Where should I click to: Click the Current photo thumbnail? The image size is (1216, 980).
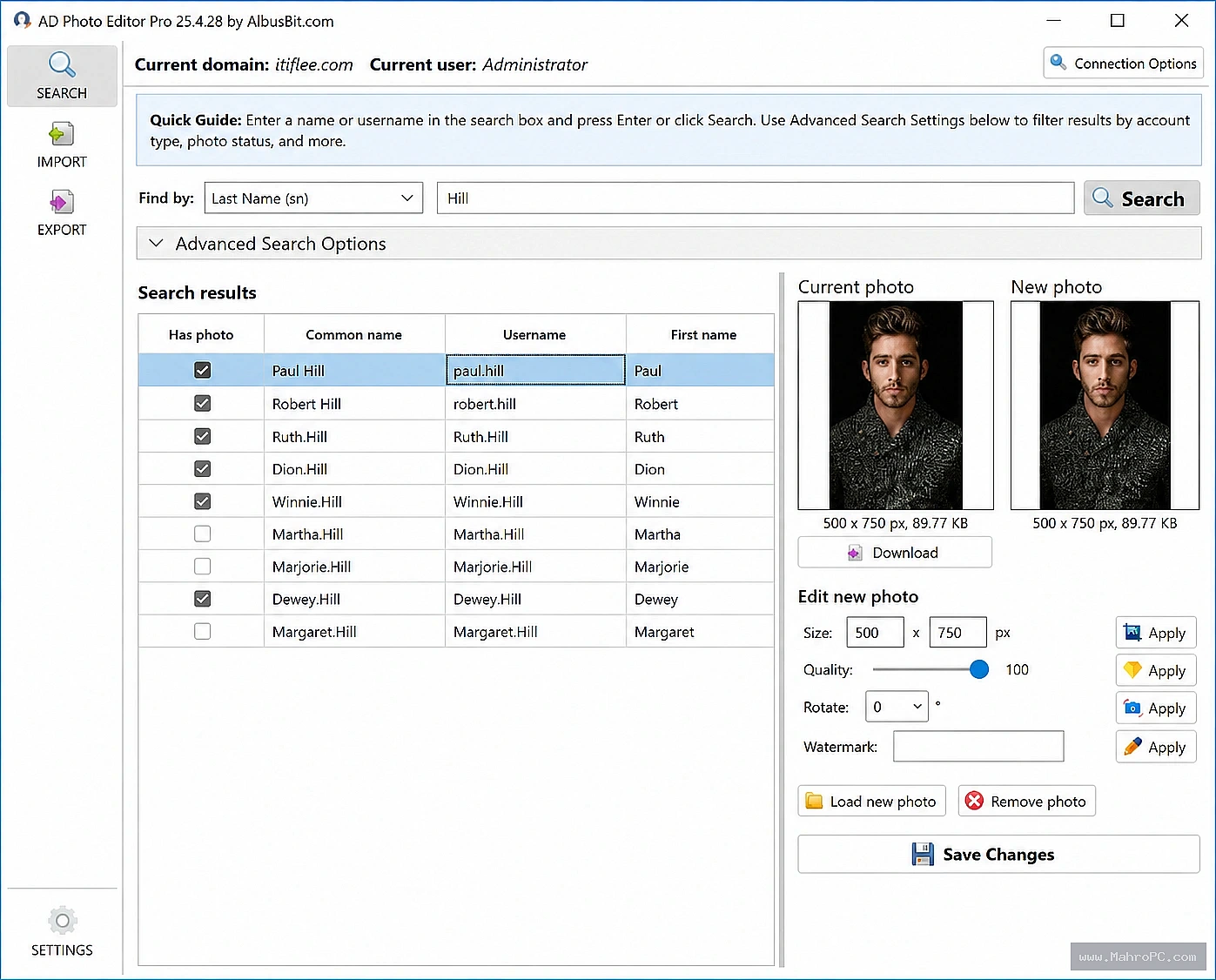point(896,406)
